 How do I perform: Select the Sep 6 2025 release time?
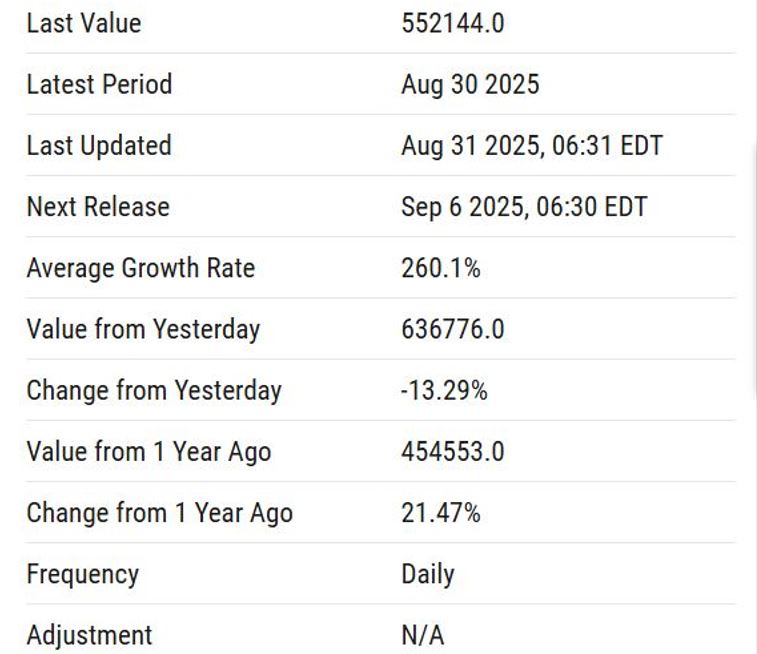coord(524,207)
